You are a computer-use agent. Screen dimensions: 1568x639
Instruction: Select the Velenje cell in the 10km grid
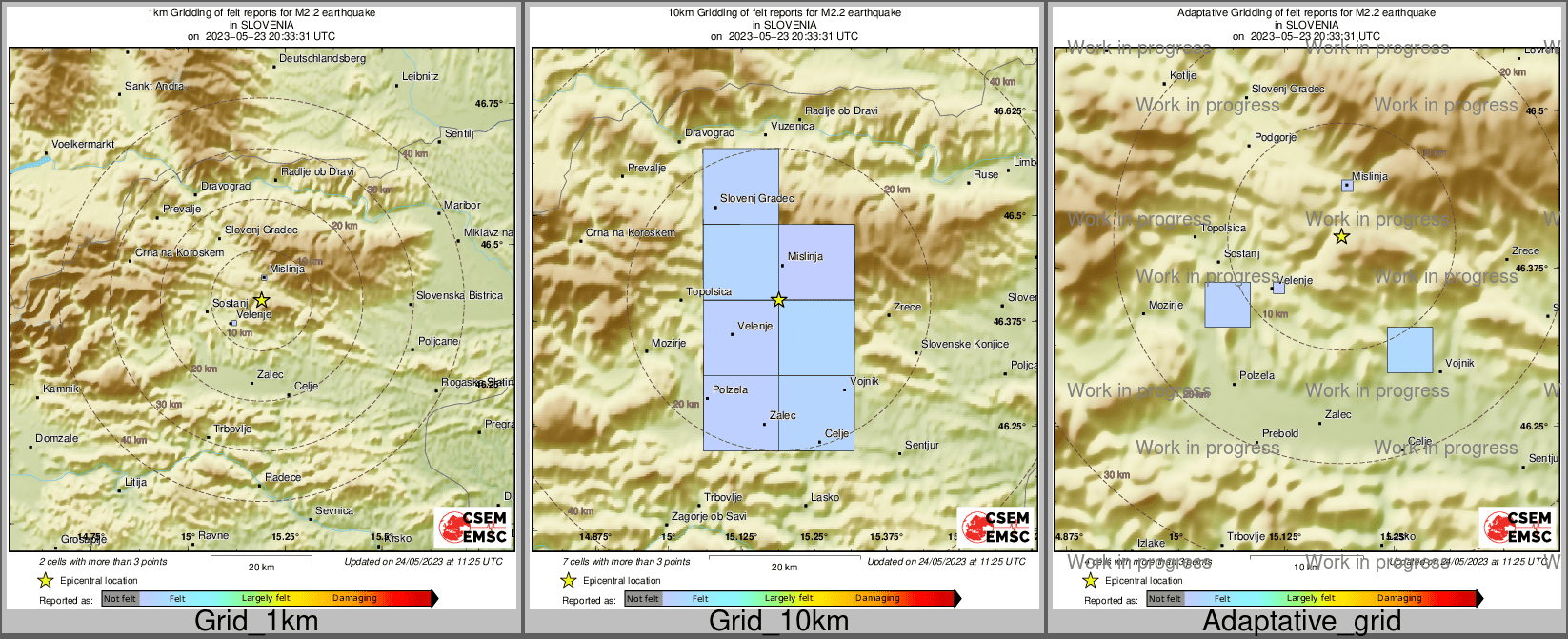741,338
